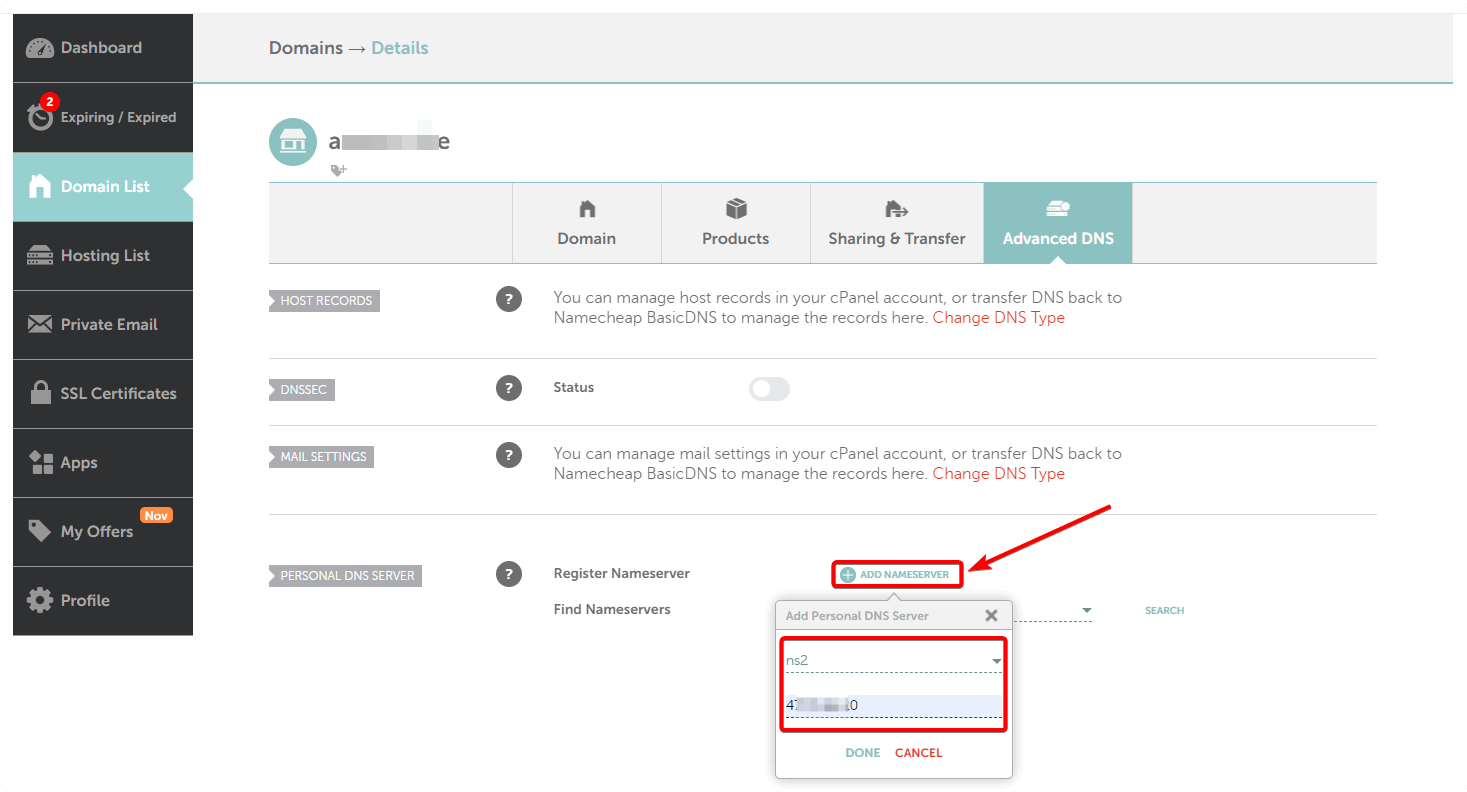Click the Find Nameservers label

[x=612, y=610]
